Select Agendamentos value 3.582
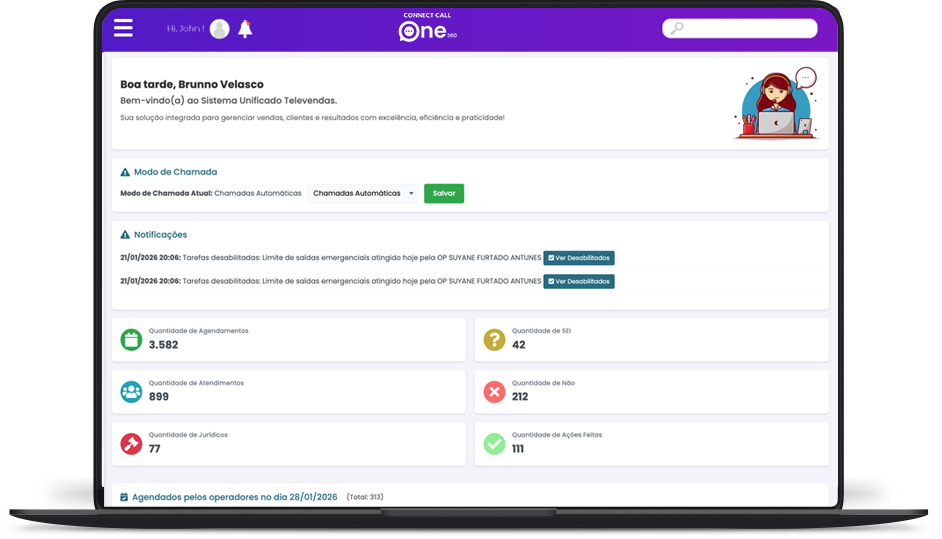Viewport: 942px width, 539px height. tap(163, 345)
